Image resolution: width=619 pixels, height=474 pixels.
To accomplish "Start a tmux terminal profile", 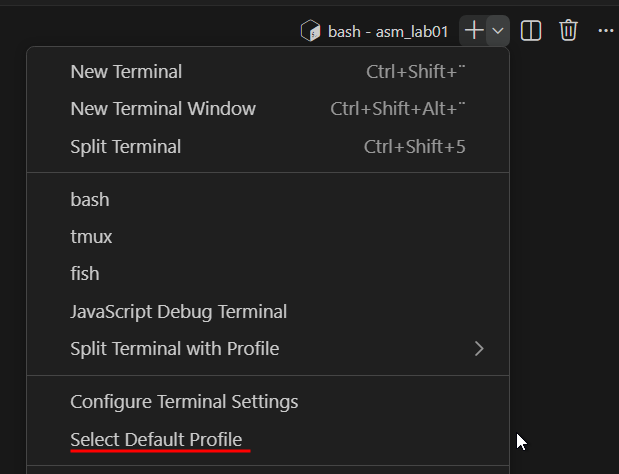I will point(92,237).
